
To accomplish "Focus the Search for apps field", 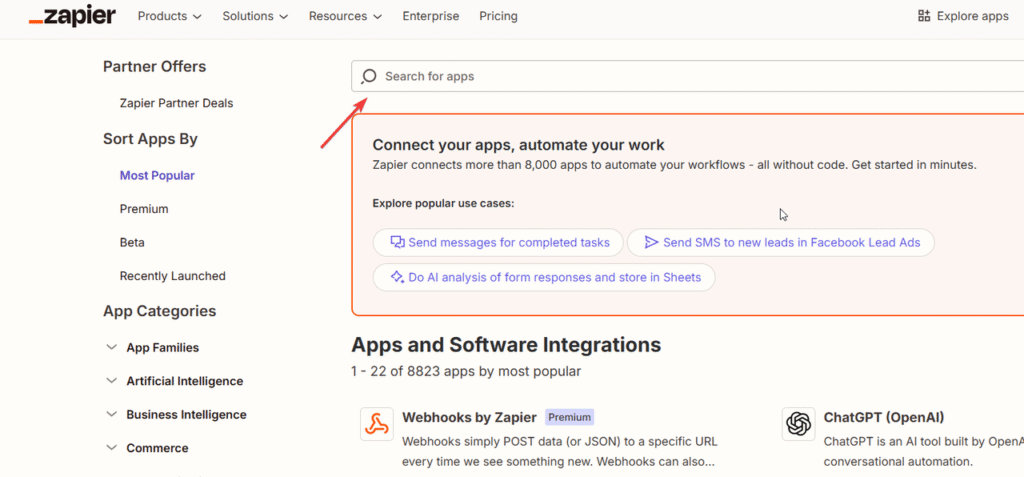I will pos(690,76).
